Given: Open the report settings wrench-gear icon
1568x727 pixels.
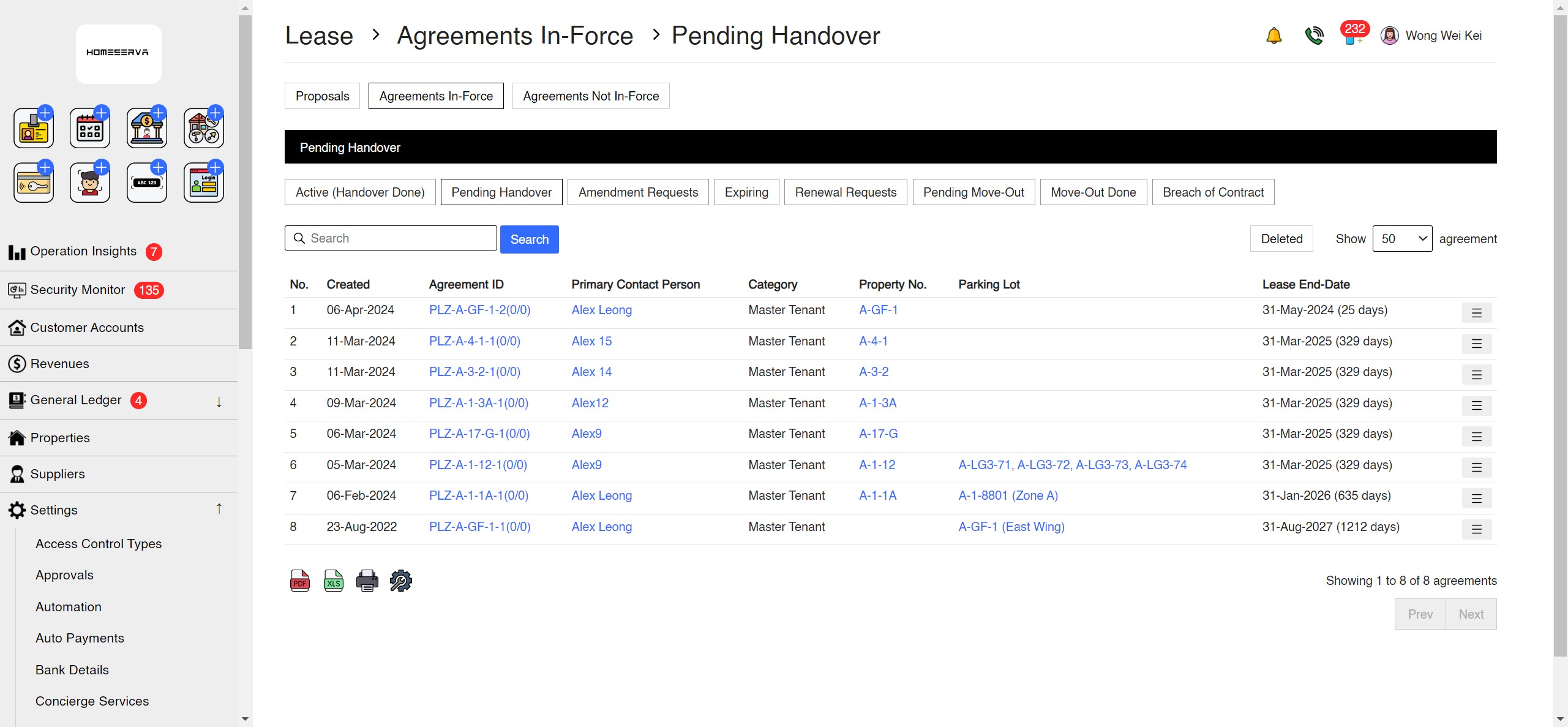Looking at the screenshot, I should (x=400, y=579).
